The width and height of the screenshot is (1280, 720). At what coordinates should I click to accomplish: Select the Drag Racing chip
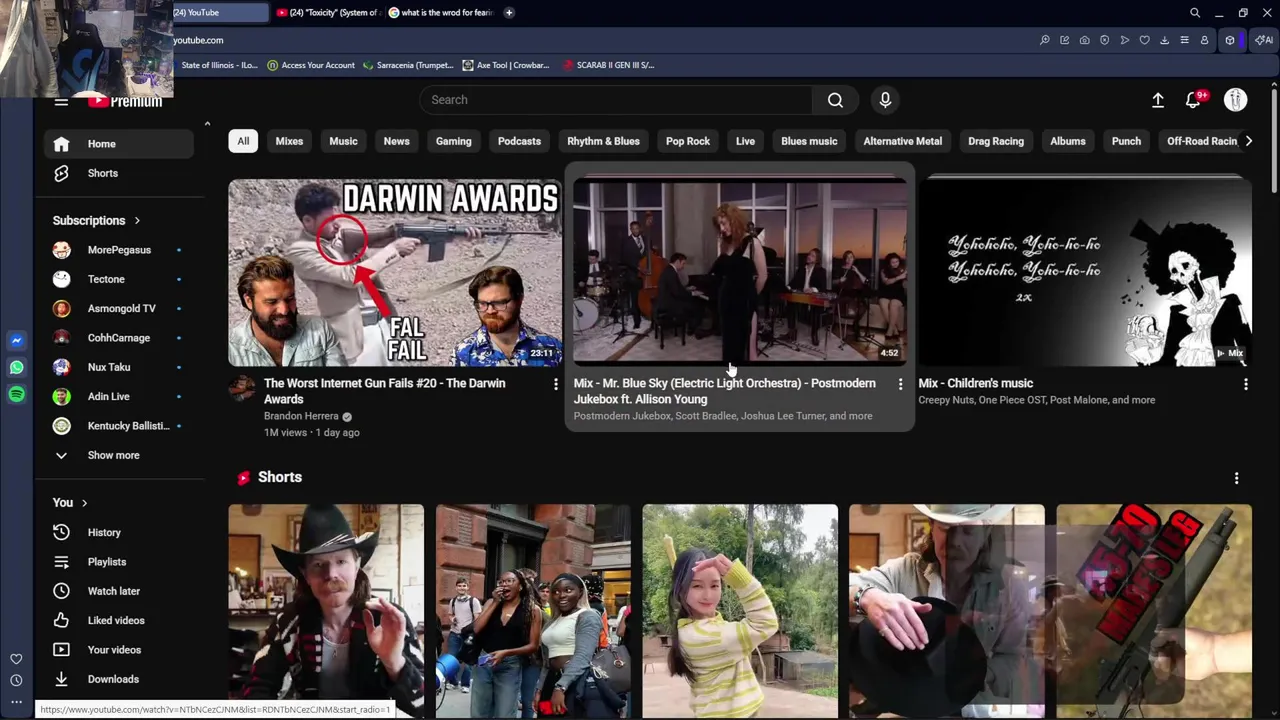coord(996,141)
